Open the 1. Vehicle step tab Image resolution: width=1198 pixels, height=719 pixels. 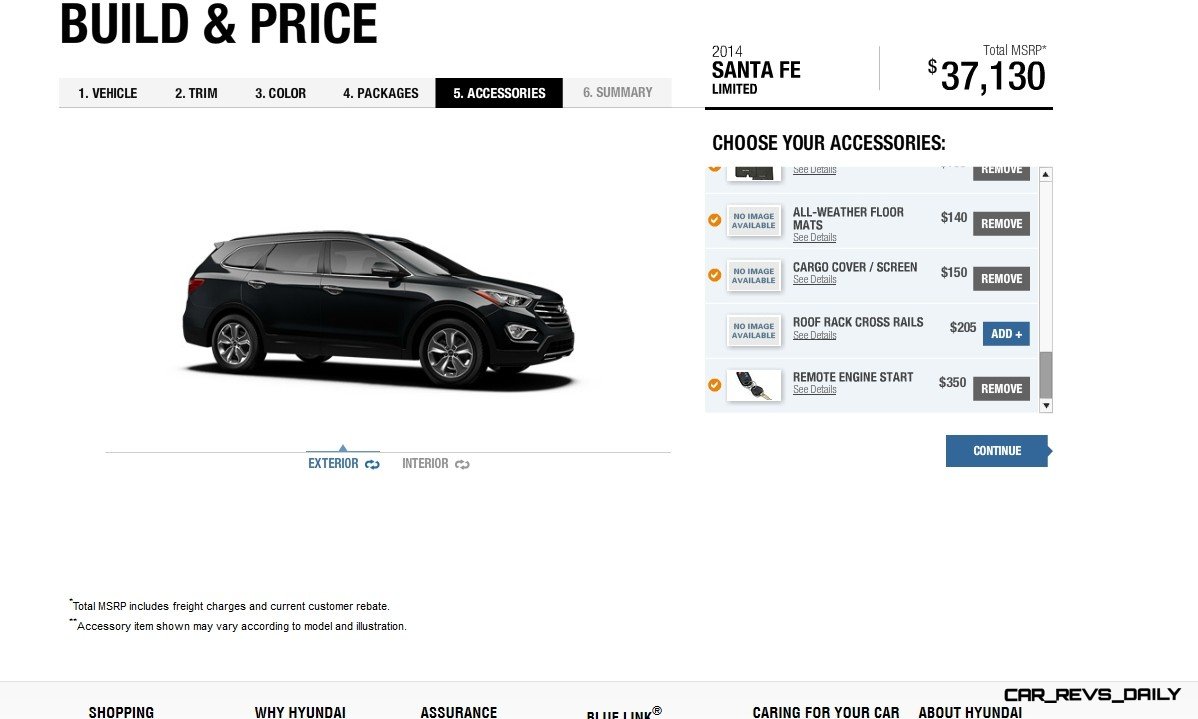point(108,93)
